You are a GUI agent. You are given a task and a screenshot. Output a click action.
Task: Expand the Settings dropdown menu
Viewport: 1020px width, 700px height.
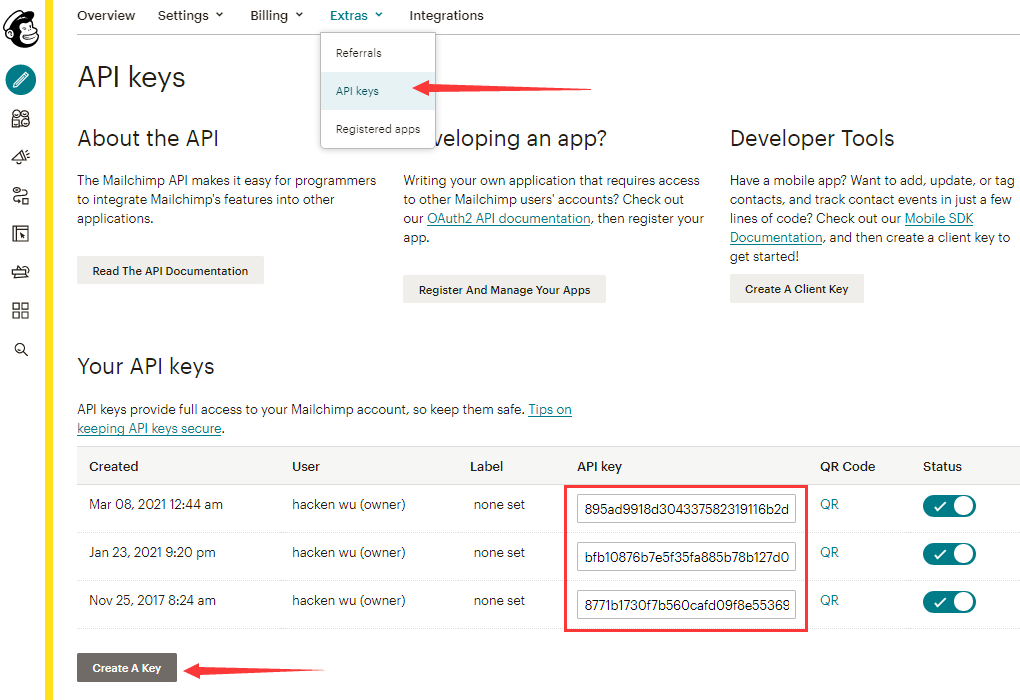pyautogui.click(x=191, y=16)
